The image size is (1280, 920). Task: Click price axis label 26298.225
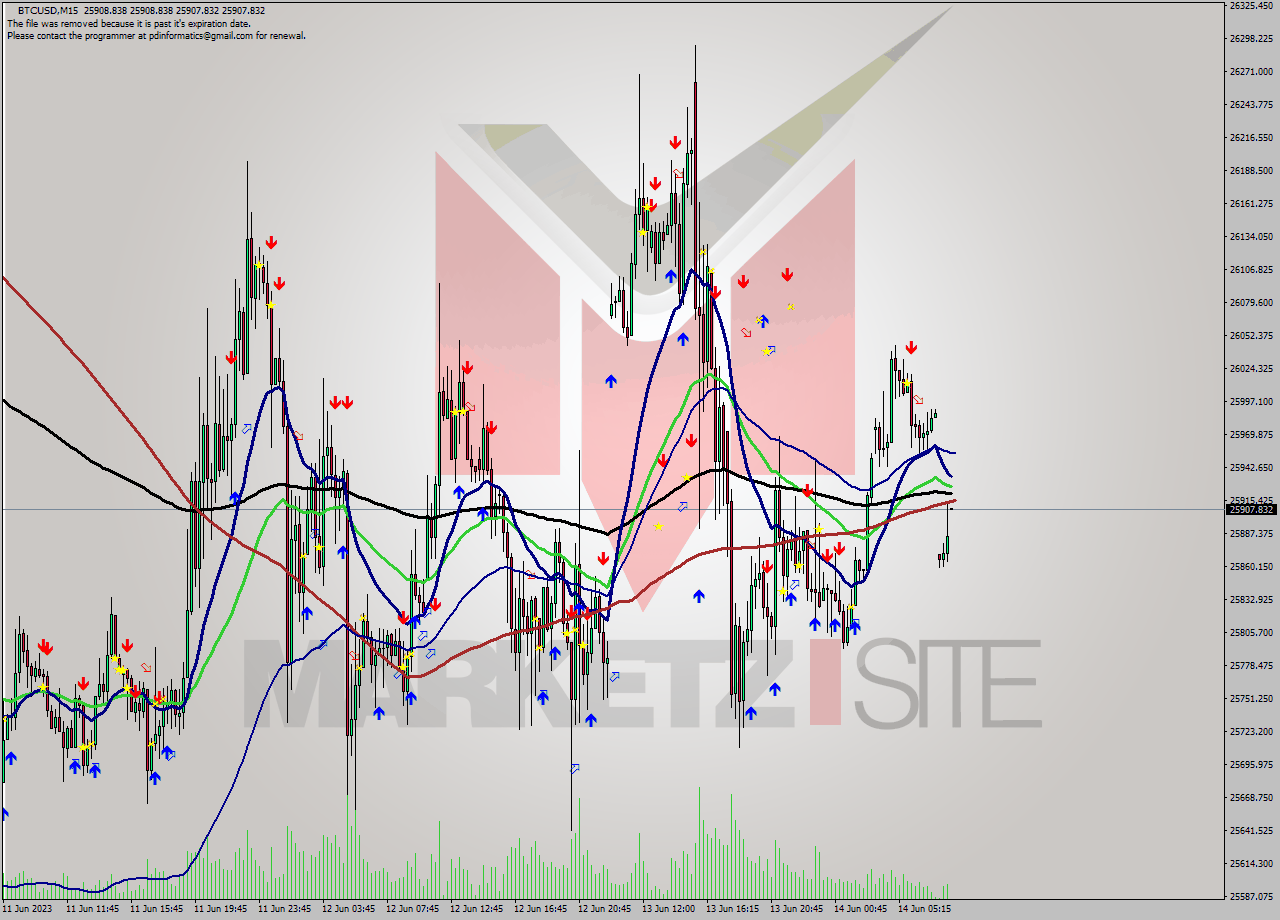[x=1251, y=39]
